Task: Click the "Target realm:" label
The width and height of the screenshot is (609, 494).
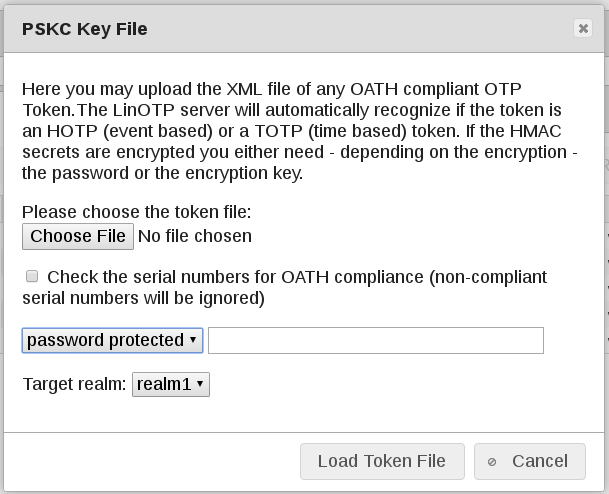Action: [x=75, y=385]
